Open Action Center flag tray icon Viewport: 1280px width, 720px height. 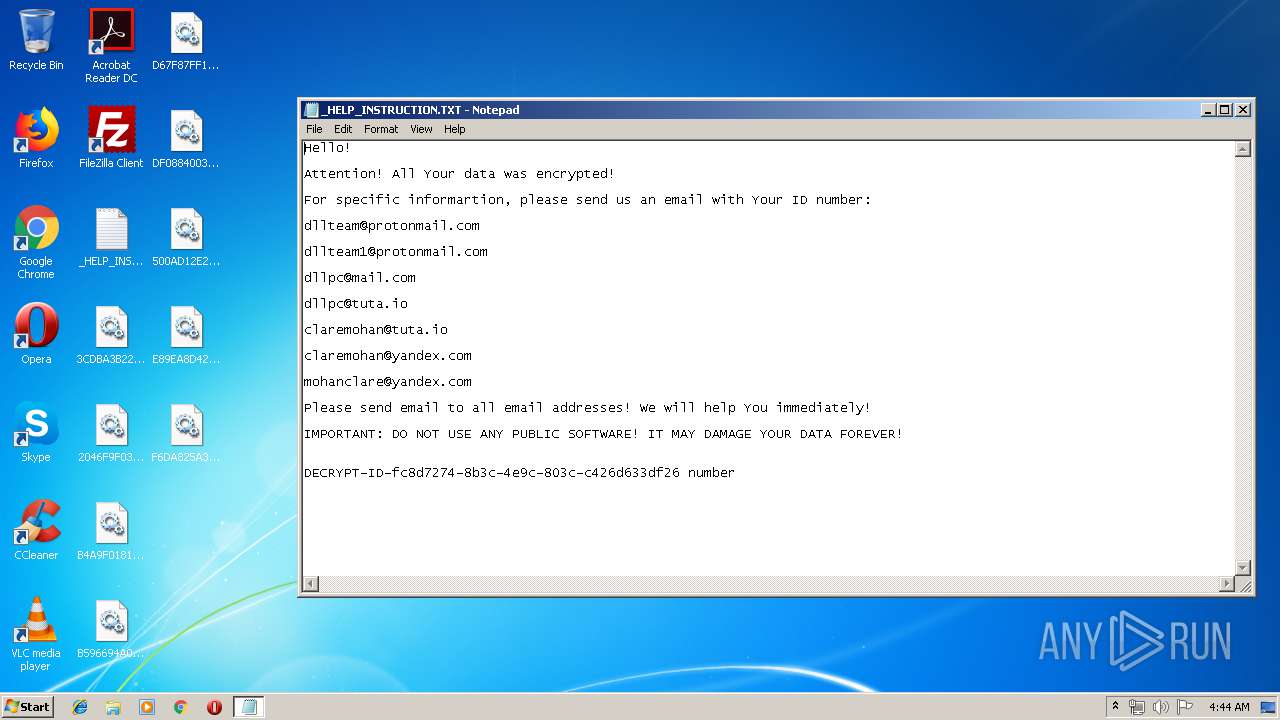coord(1185,707)
